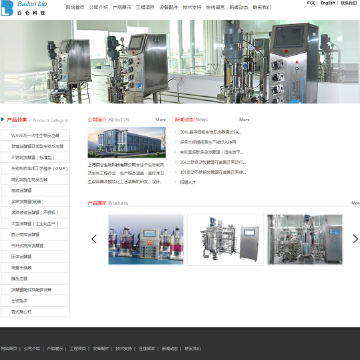This screenshot has width=360, height=360.
Task: Open 工程项目 in the top navigation
Action: point(145,7)
